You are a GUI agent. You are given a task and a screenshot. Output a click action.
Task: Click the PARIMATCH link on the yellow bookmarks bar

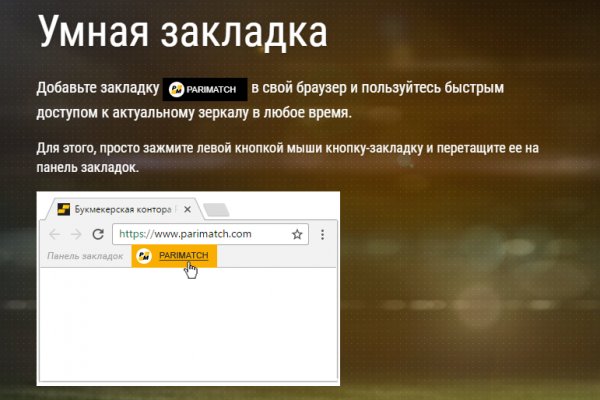184,256
